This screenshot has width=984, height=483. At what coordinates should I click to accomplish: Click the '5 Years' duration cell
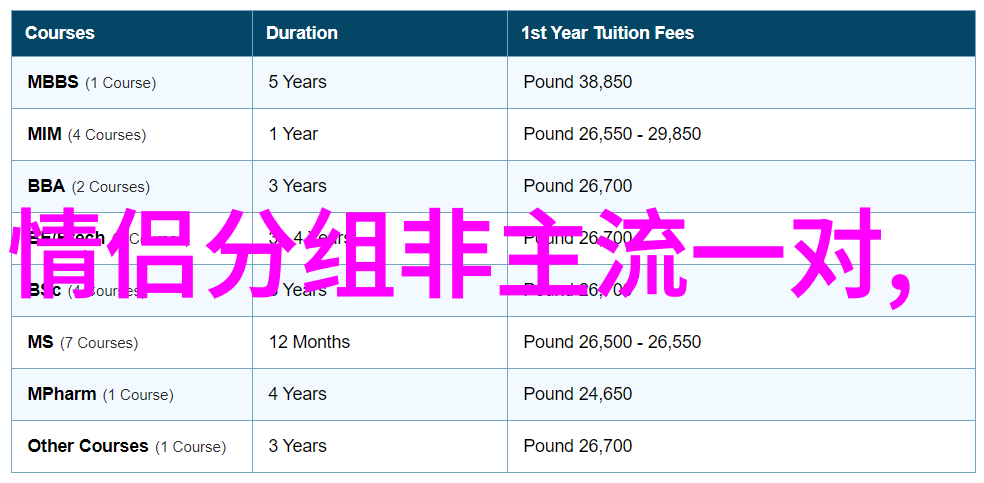pos(297,82)
